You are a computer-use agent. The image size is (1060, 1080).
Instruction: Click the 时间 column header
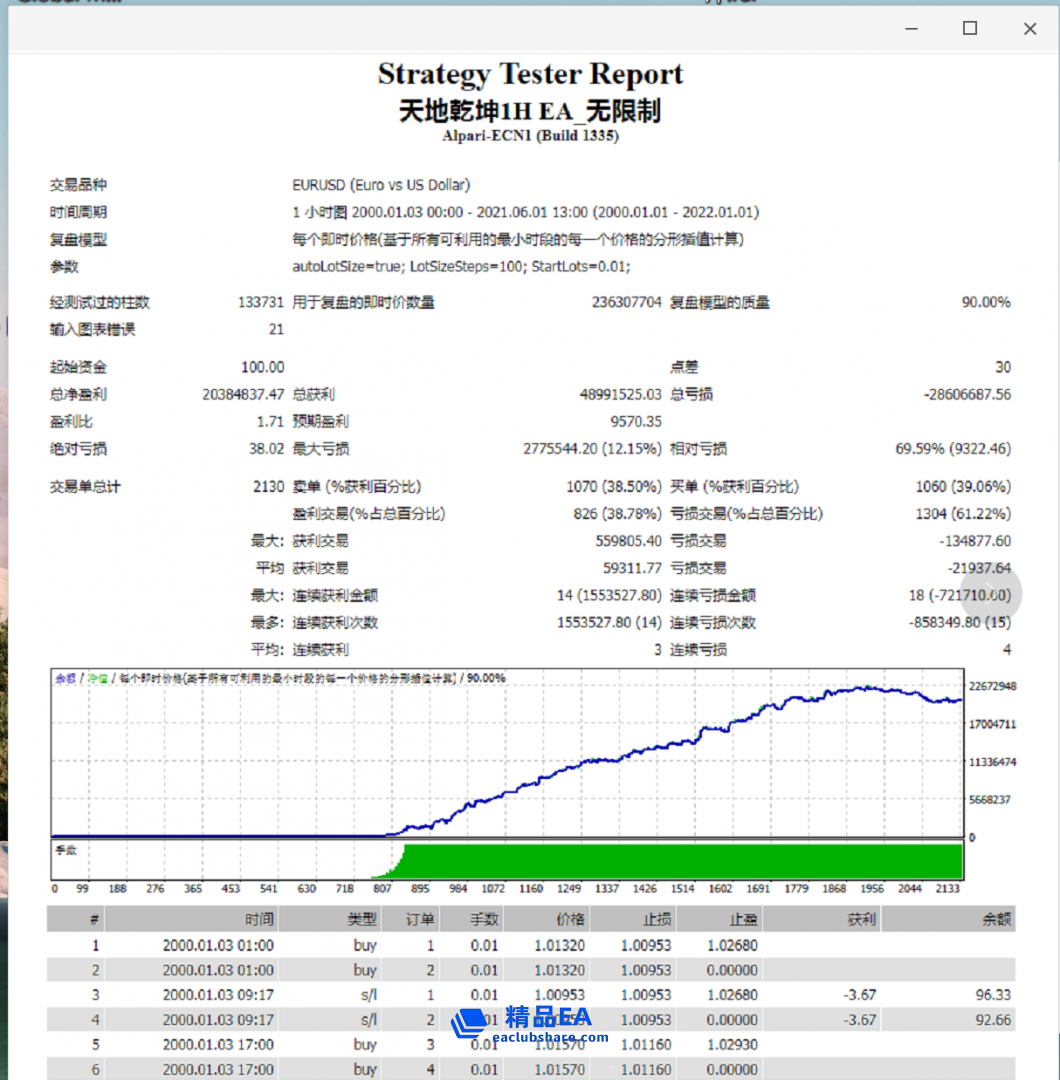tap(259, 919)
